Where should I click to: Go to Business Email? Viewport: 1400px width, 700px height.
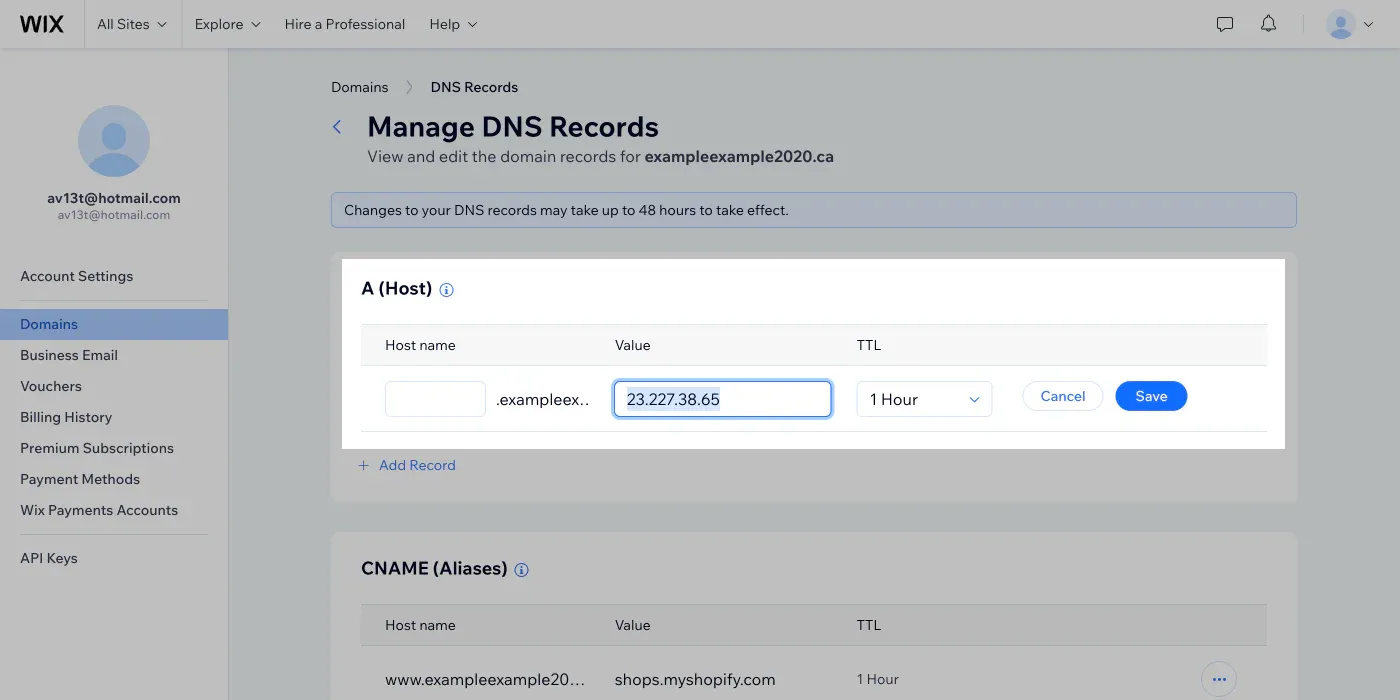[69, 355]
